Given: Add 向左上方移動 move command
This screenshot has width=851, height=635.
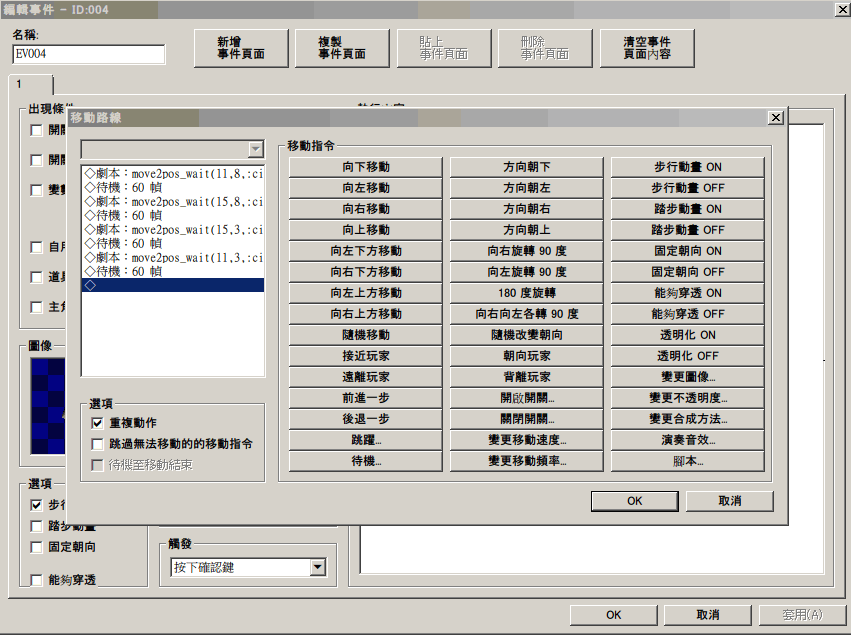Looking at the screenshot, I should [366, 293].
